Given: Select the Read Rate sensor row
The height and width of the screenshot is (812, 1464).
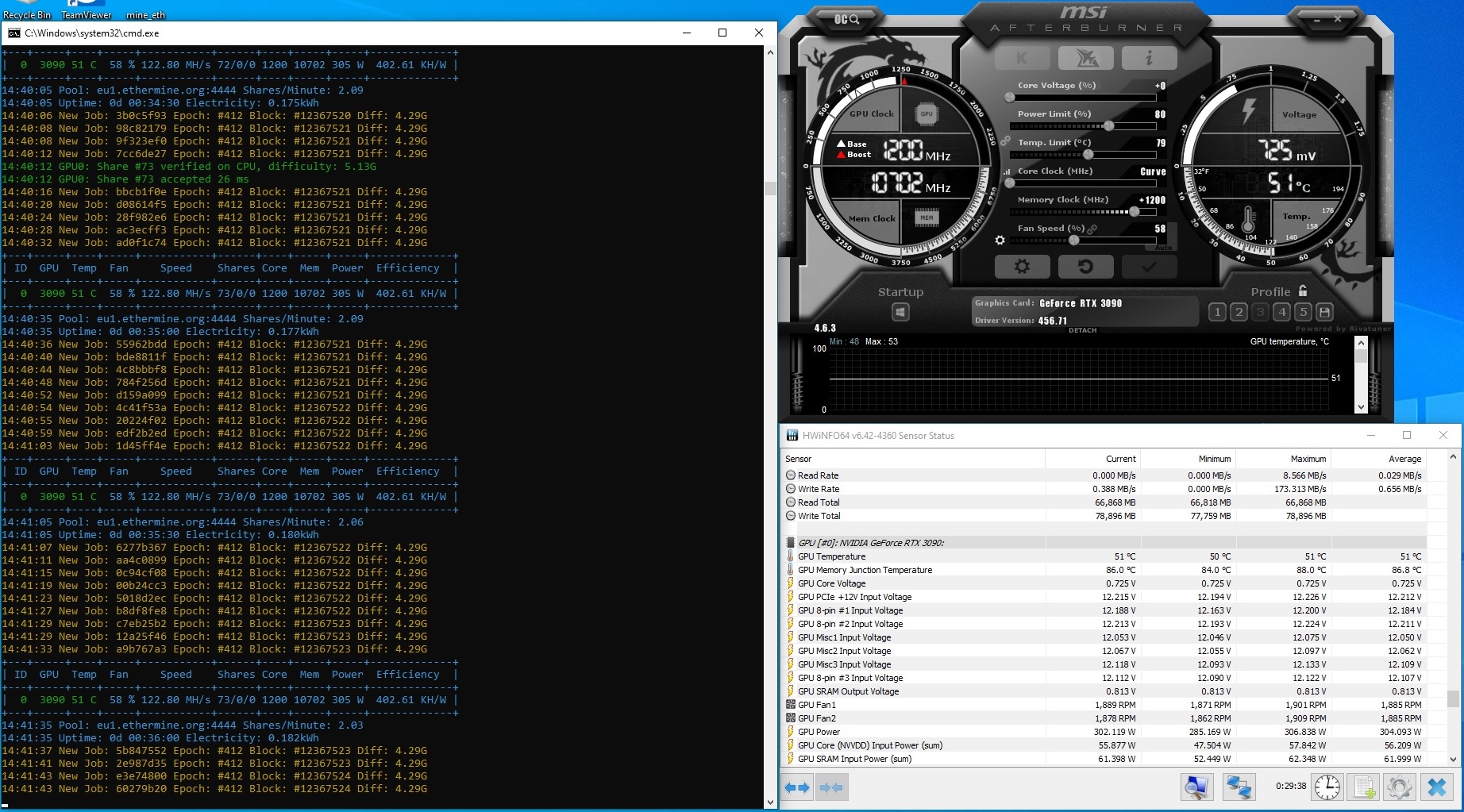Looking at the screenshot, I should pyautogui.click(x=1104, y=475).
